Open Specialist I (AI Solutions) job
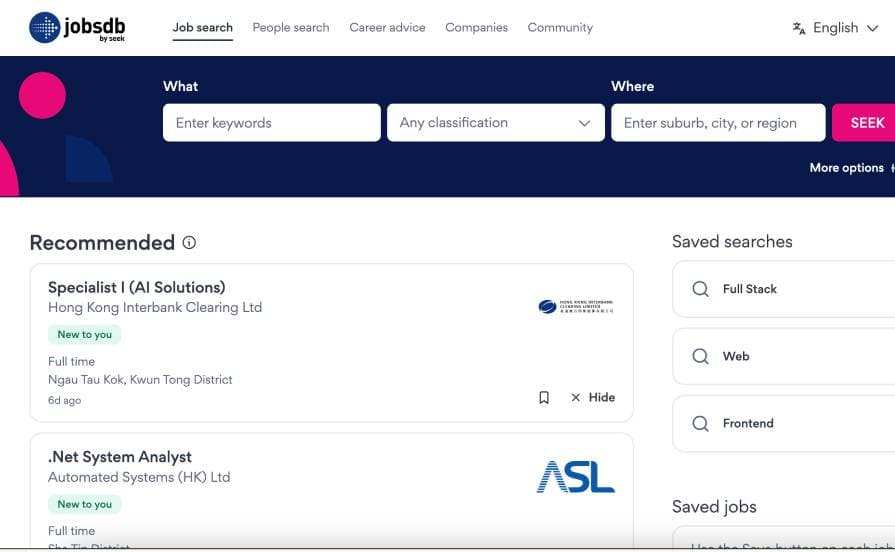The height and width of the screenshot is (552, 895). click(136, 287)
